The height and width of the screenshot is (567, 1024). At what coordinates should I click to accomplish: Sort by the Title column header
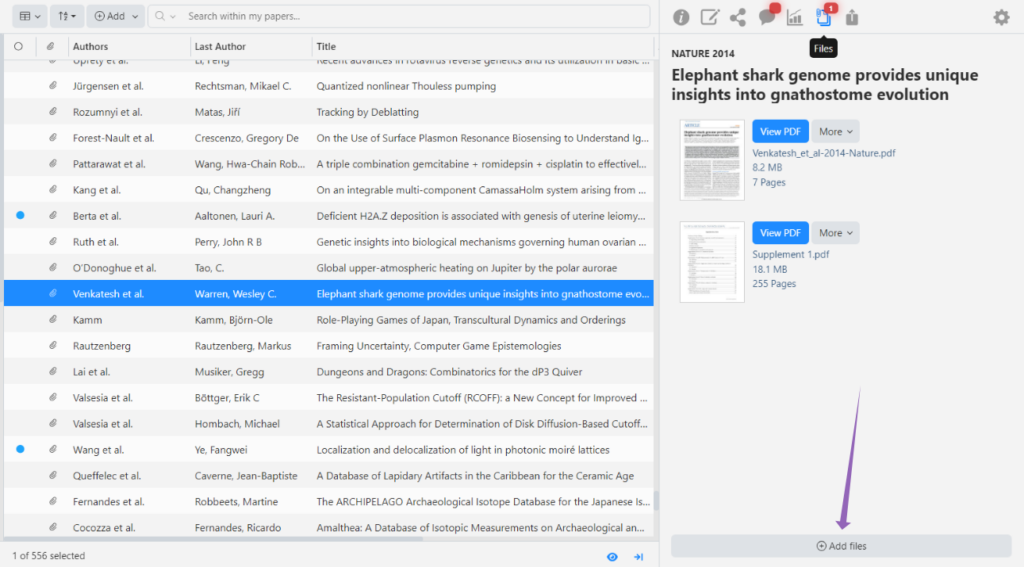click(480, 46)
